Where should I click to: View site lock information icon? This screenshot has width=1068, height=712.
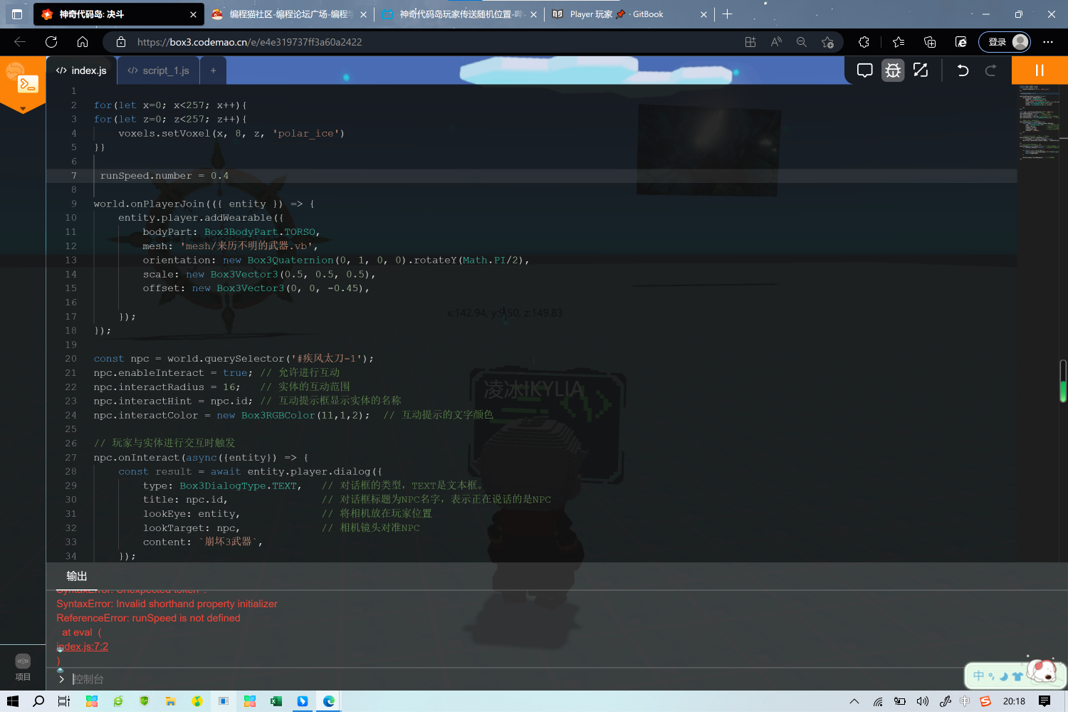tap(121, 42)
